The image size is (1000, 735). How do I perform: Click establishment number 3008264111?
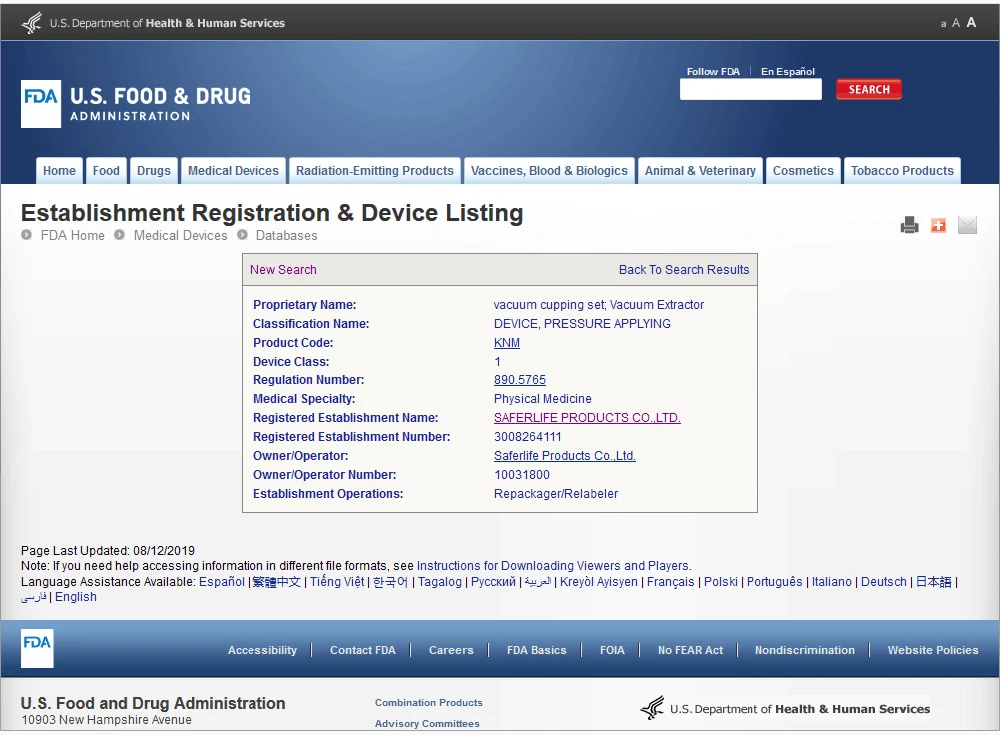click(527, 437)
